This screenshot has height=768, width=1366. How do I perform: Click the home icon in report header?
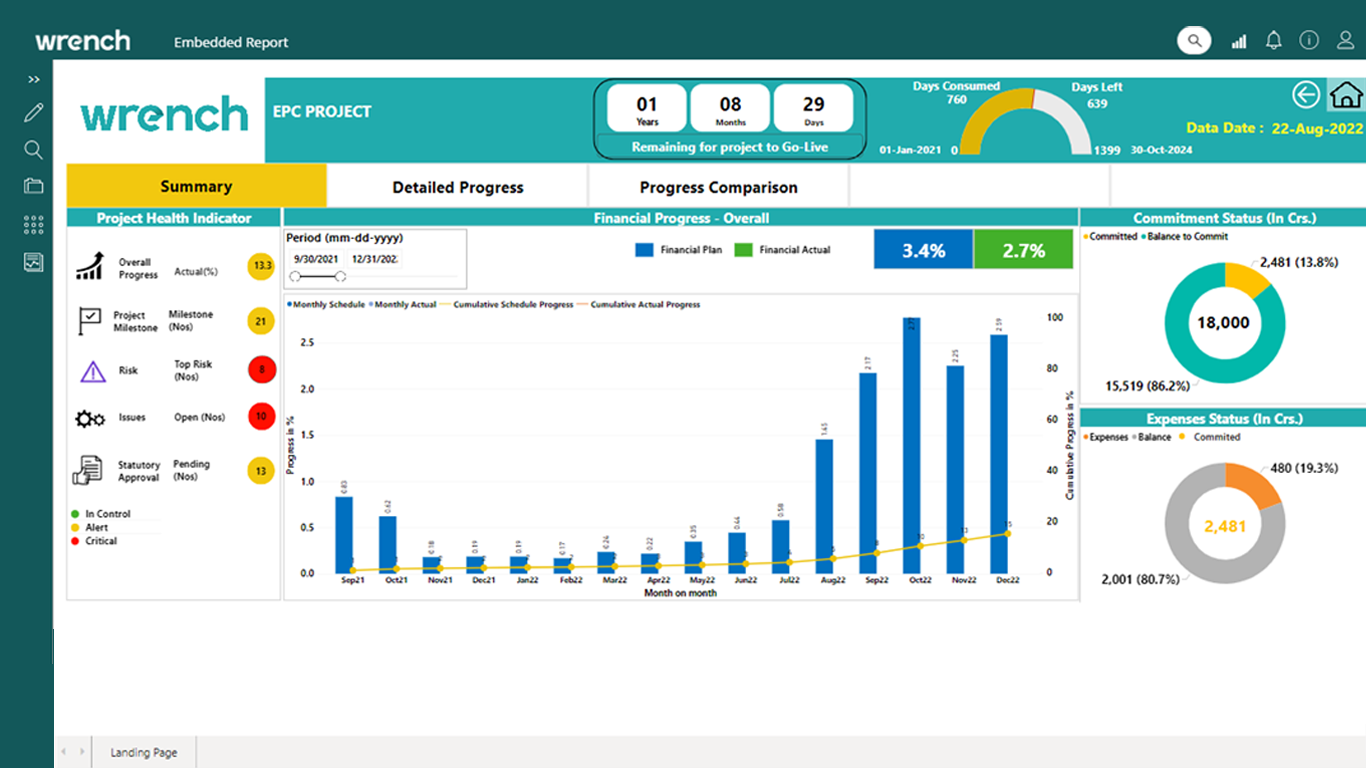pos(1346,95)
